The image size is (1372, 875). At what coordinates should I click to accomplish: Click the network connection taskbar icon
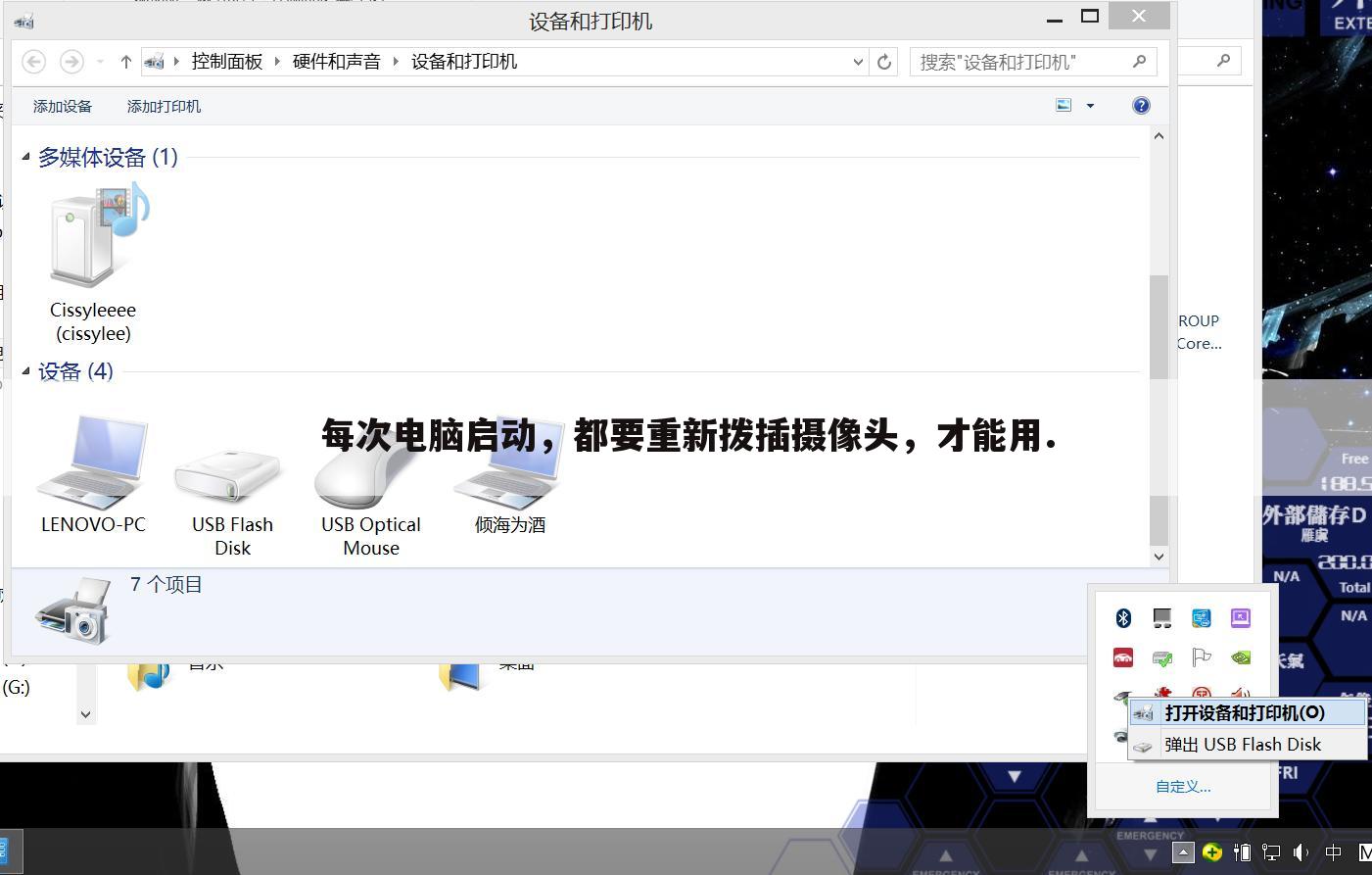click(x=1271, y=852)
